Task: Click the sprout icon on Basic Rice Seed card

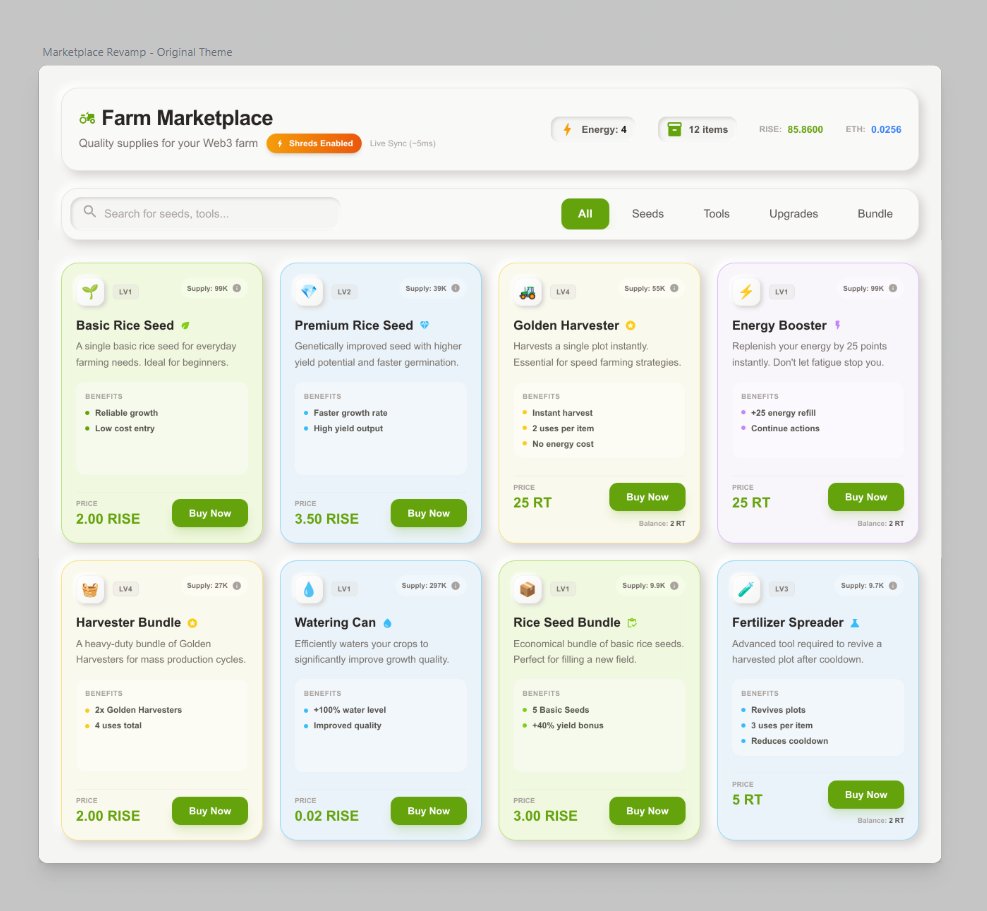Action: (x=90, y=291)
